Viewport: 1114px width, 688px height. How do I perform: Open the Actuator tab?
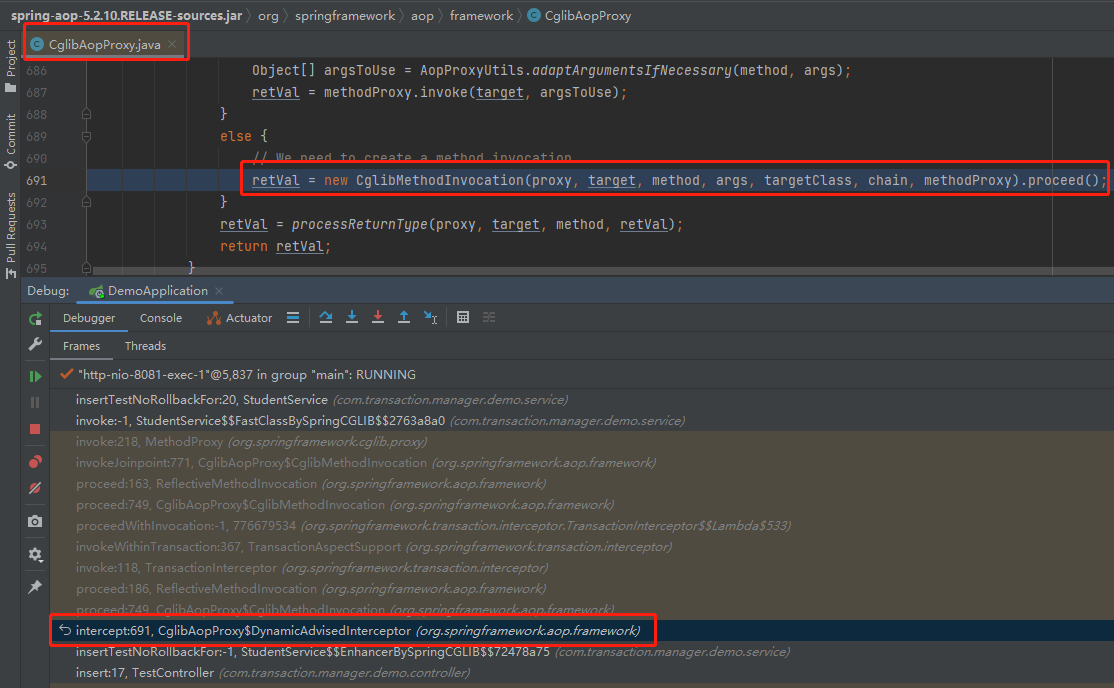tap(239, 318)
